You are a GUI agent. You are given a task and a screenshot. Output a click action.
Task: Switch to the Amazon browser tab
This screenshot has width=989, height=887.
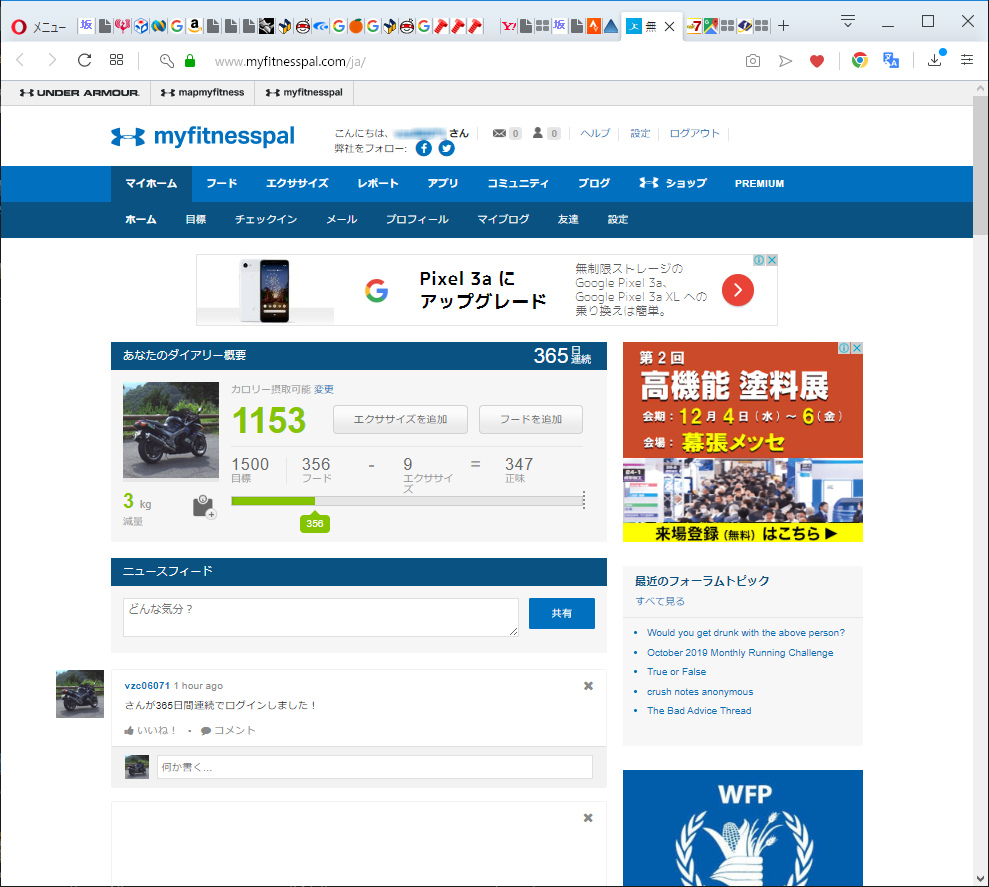(195, 26)
